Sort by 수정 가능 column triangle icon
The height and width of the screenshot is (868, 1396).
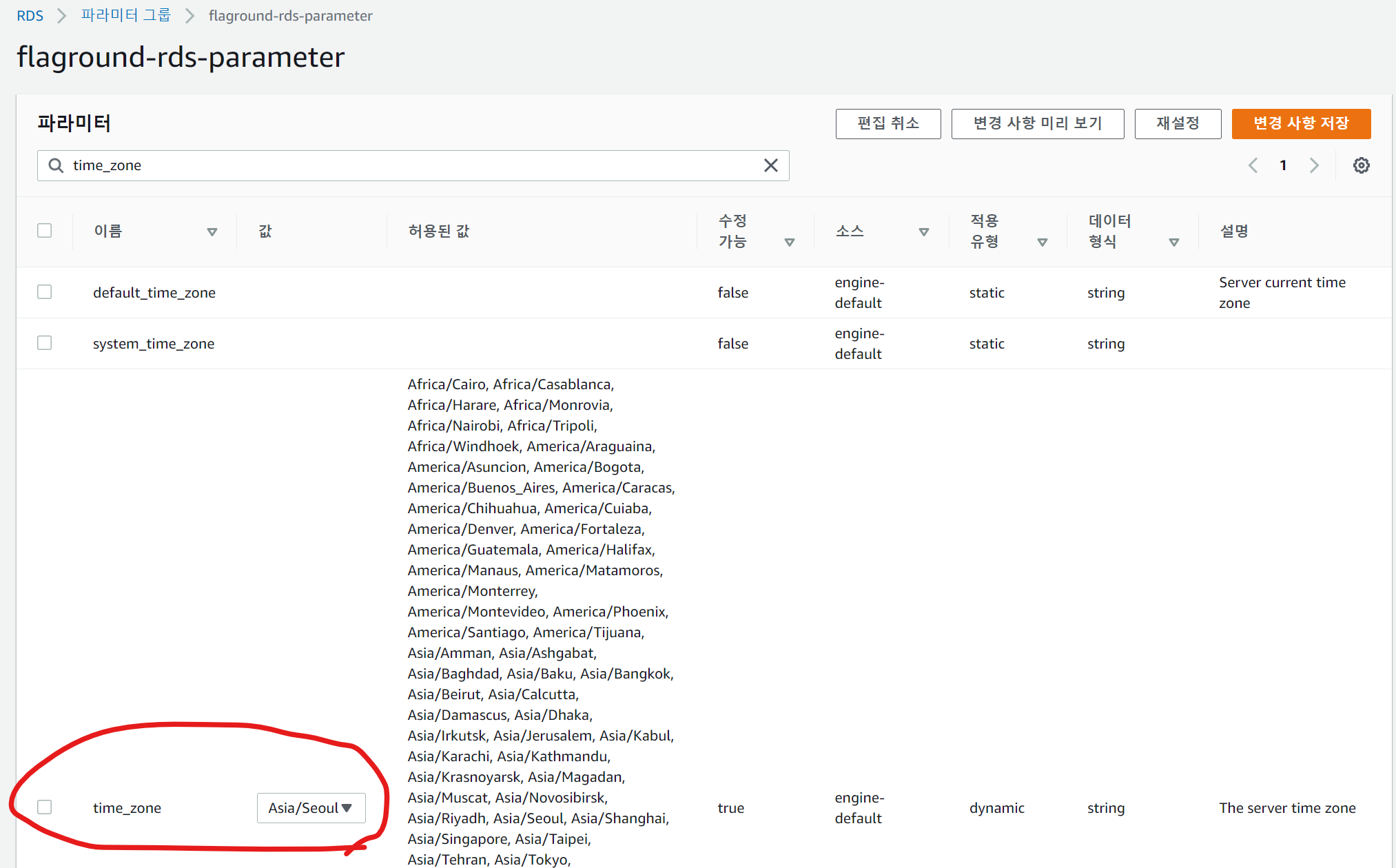tap(790, 242)
